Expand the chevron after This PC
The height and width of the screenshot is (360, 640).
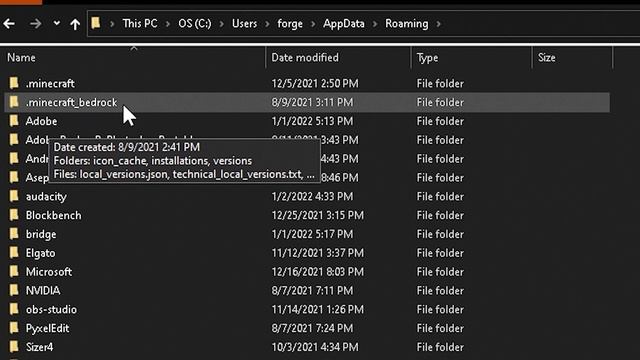coord(168,24)
